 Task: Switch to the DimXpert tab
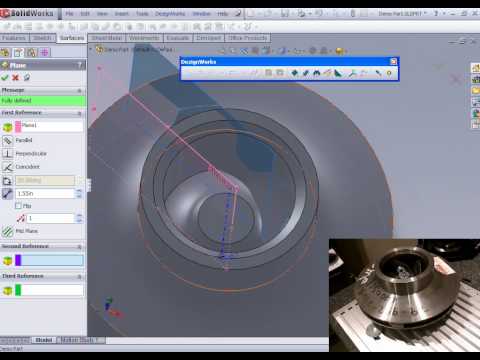coord(208,38)
